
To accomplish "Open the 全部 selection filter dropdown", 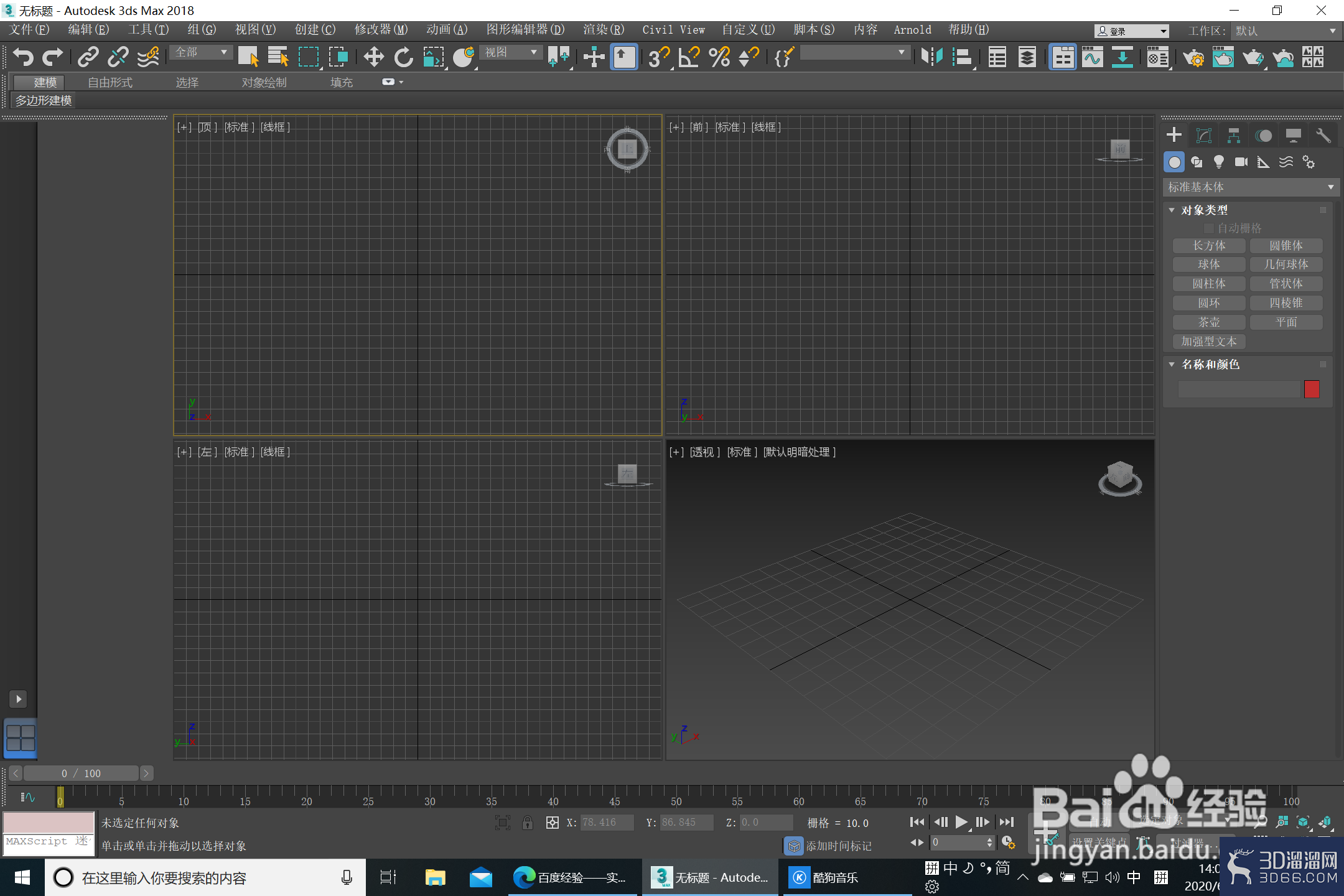I will [x=200, y=53].
